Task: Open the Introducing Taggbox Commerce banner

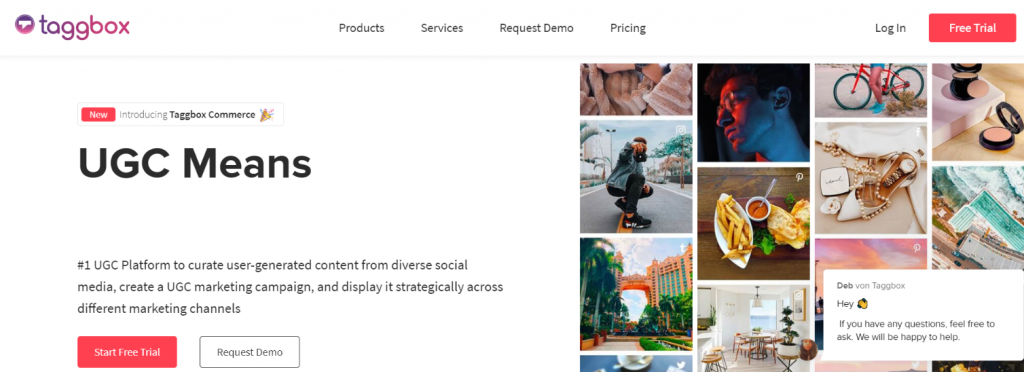Action: pos(180,114)
